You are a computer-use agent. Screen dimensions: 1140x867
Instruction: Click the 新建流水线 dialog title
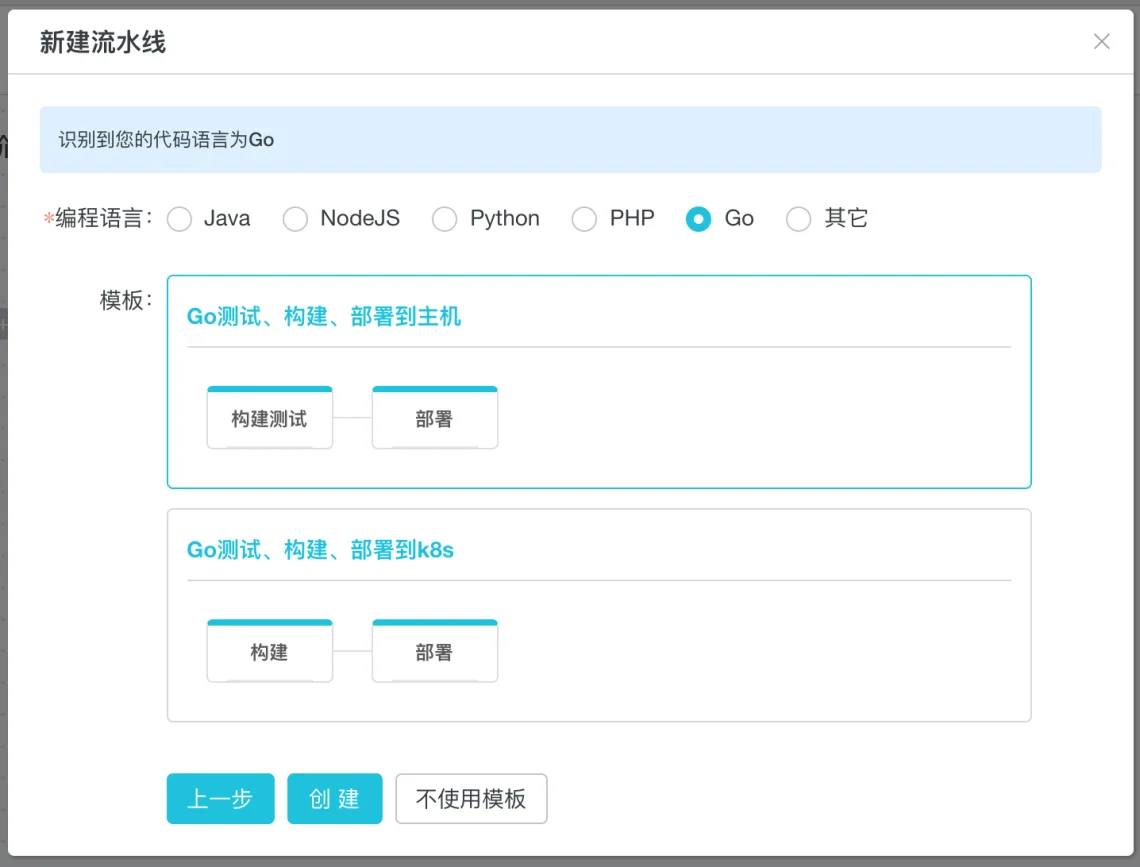pos(103,42)
